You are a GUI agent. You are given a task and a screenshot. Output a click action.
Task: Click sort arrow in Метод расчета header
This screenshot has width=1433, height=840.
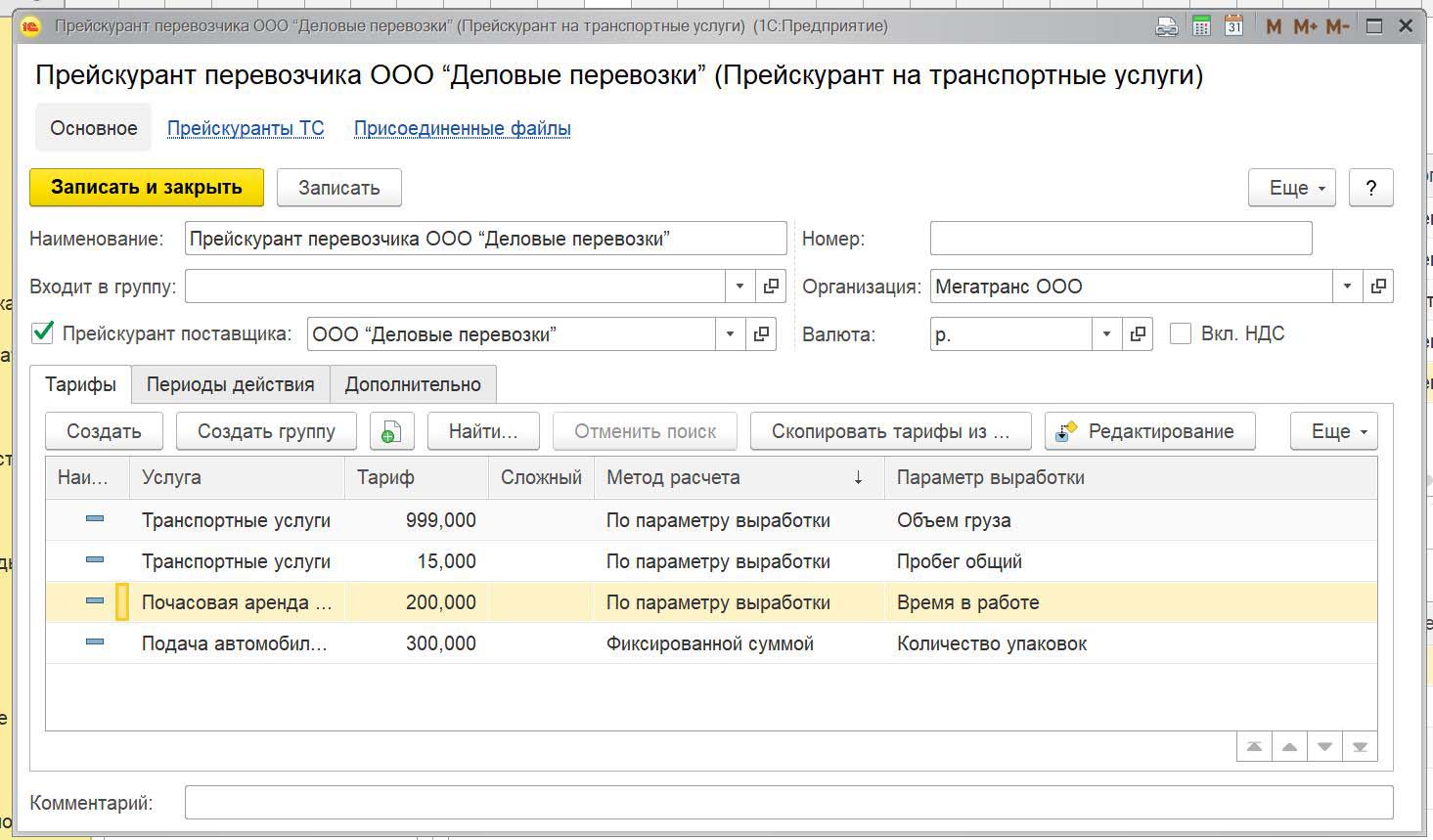pos(858,478)
